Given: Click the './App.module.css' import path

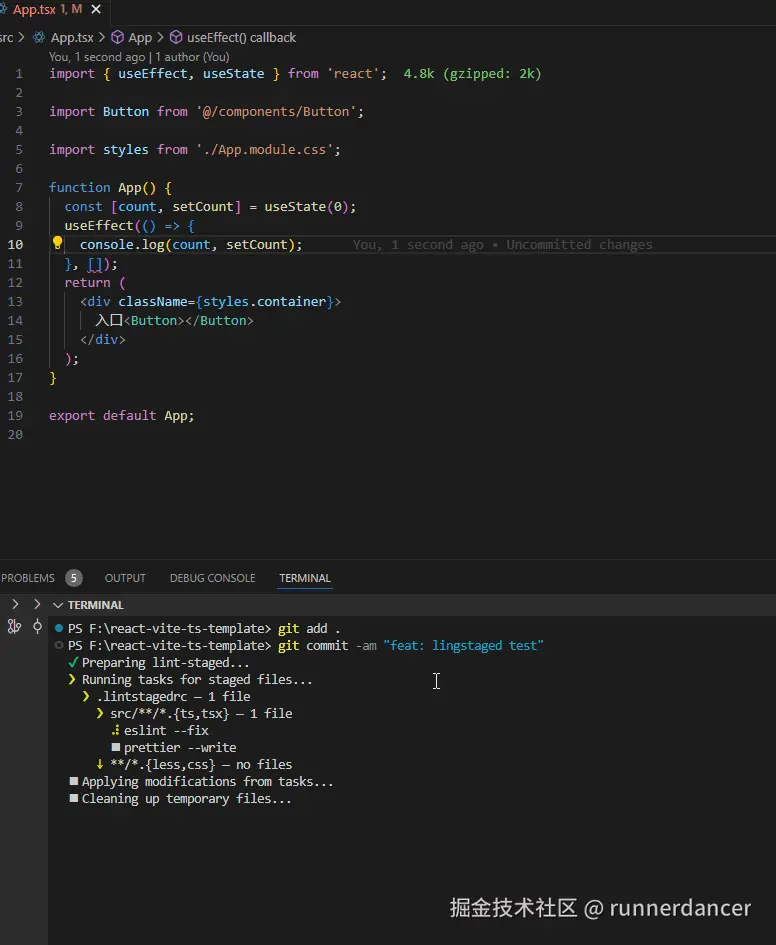Looking at the screenshot, I should pos(268,149).
